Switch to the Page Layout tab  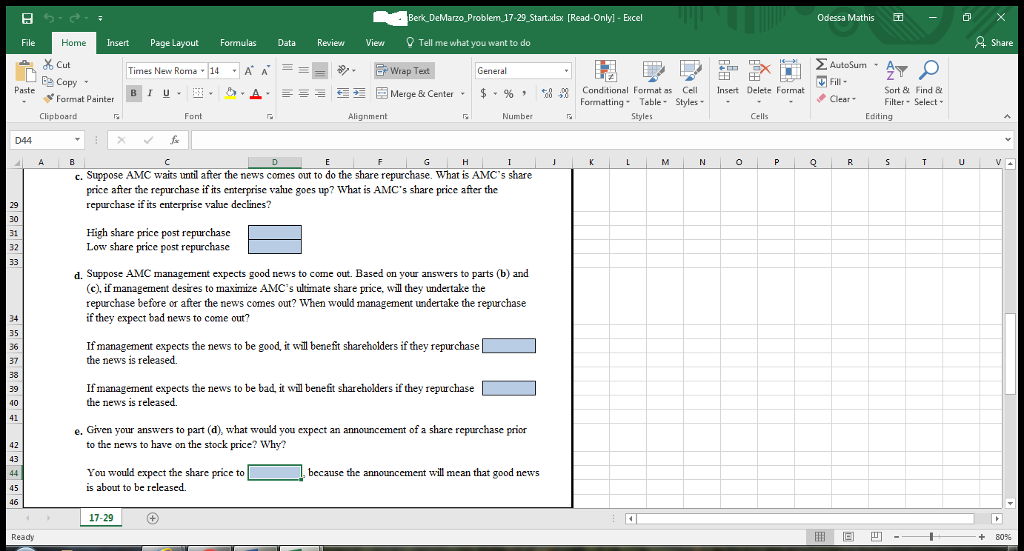[174, 43]
